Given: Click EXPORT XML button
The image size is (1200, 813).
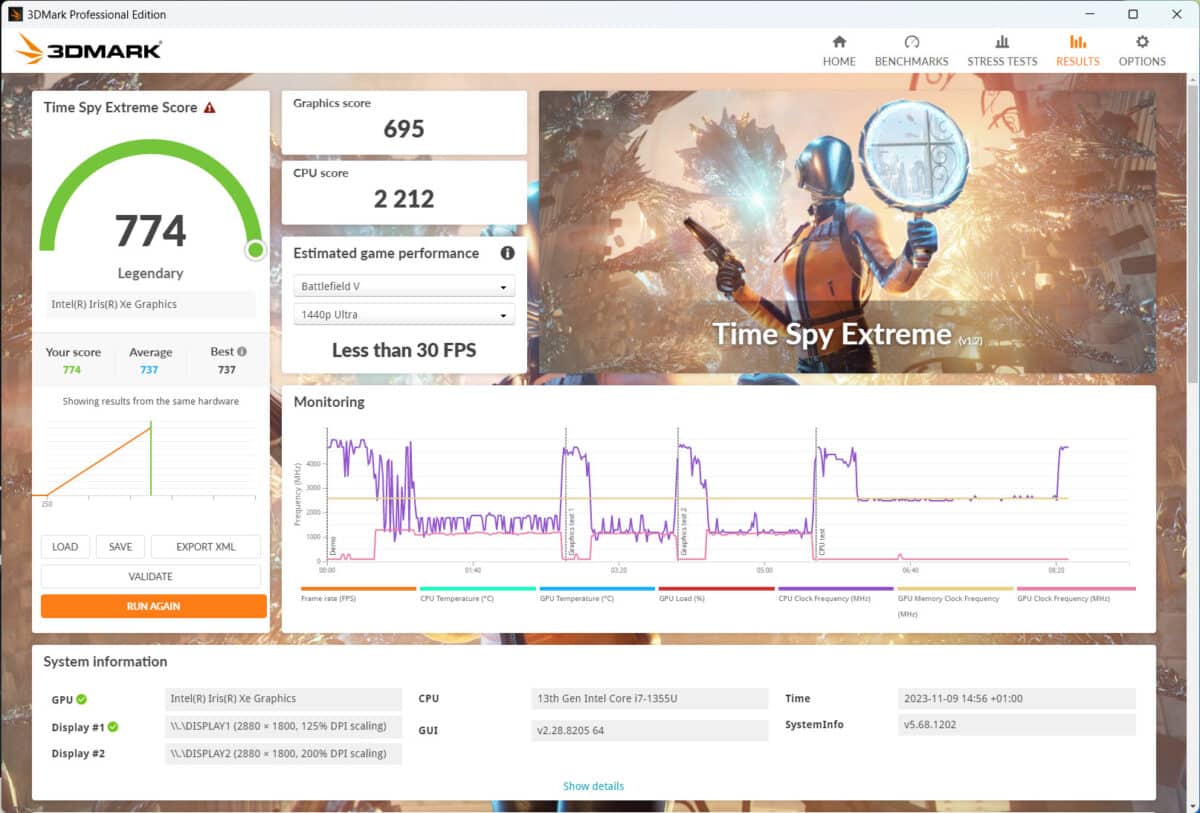Looking at the screenshot, I should click(206, 547).
